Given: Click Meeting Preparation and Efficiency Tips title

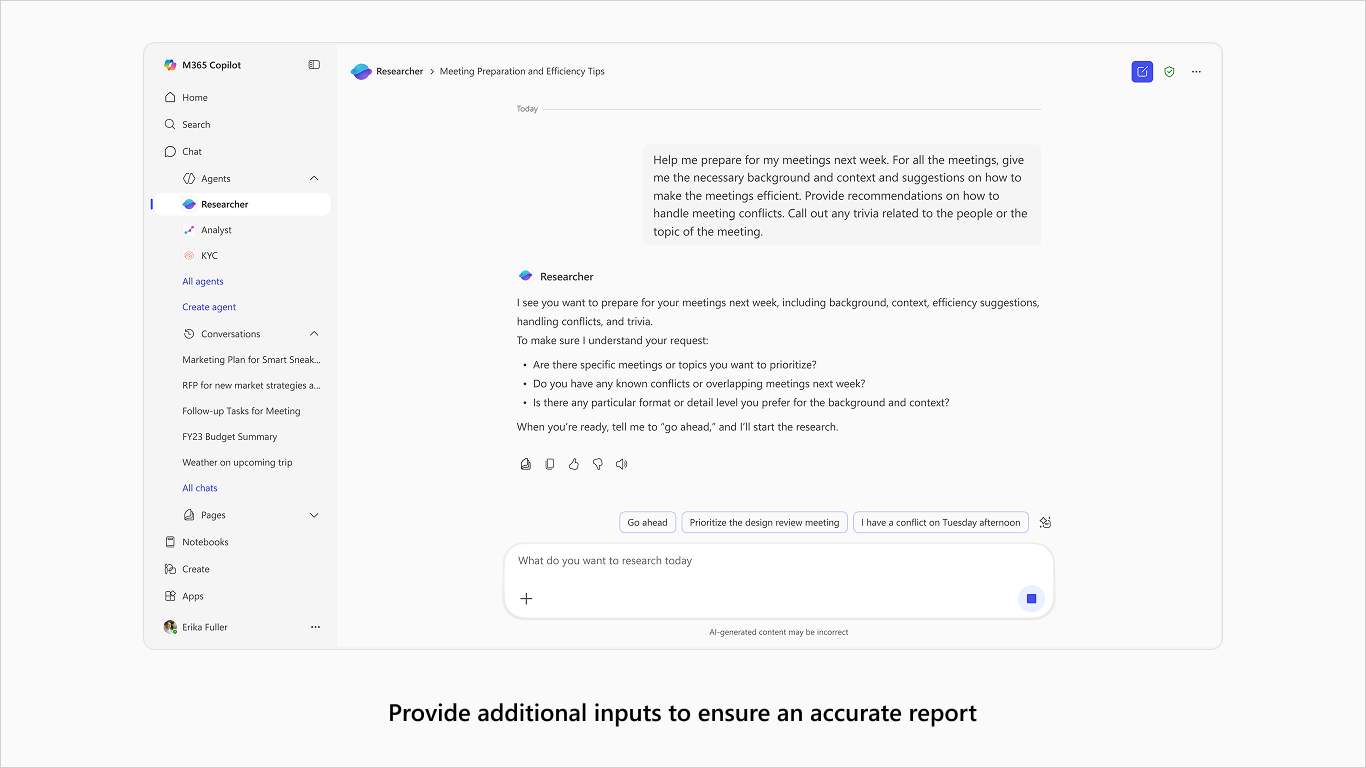Looking at the screenshot, I should coord(522,72).
